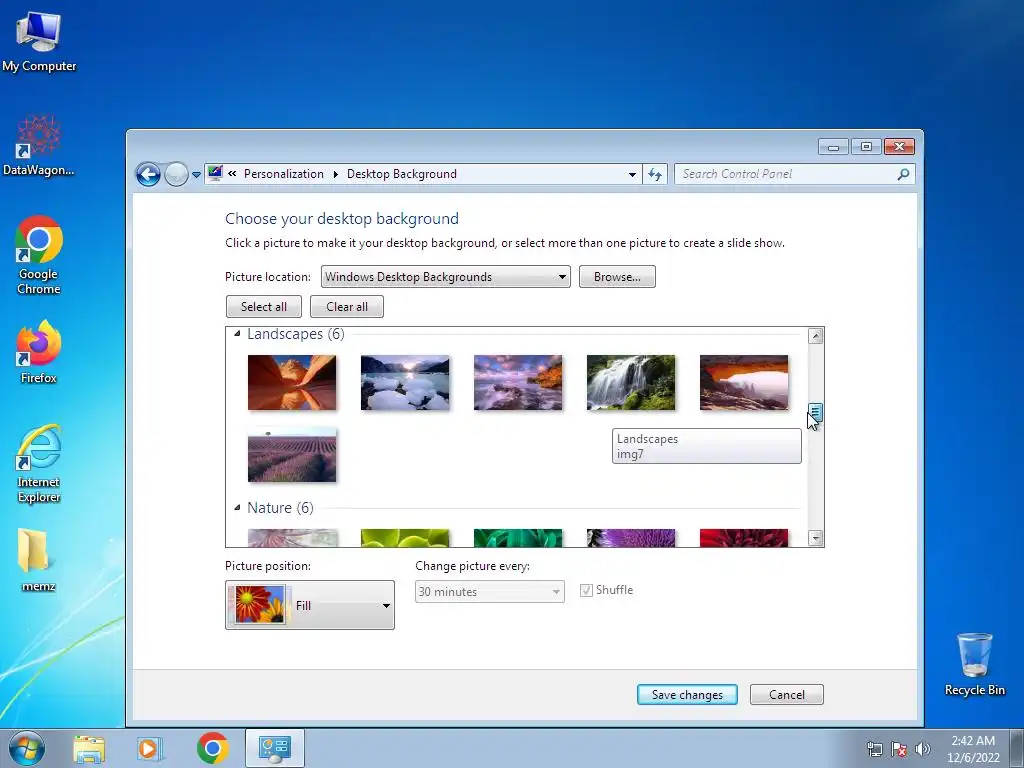Screen dimensions: 1024x768
Task: Go to Personalization breadcrumb
Action: [283, 174]
